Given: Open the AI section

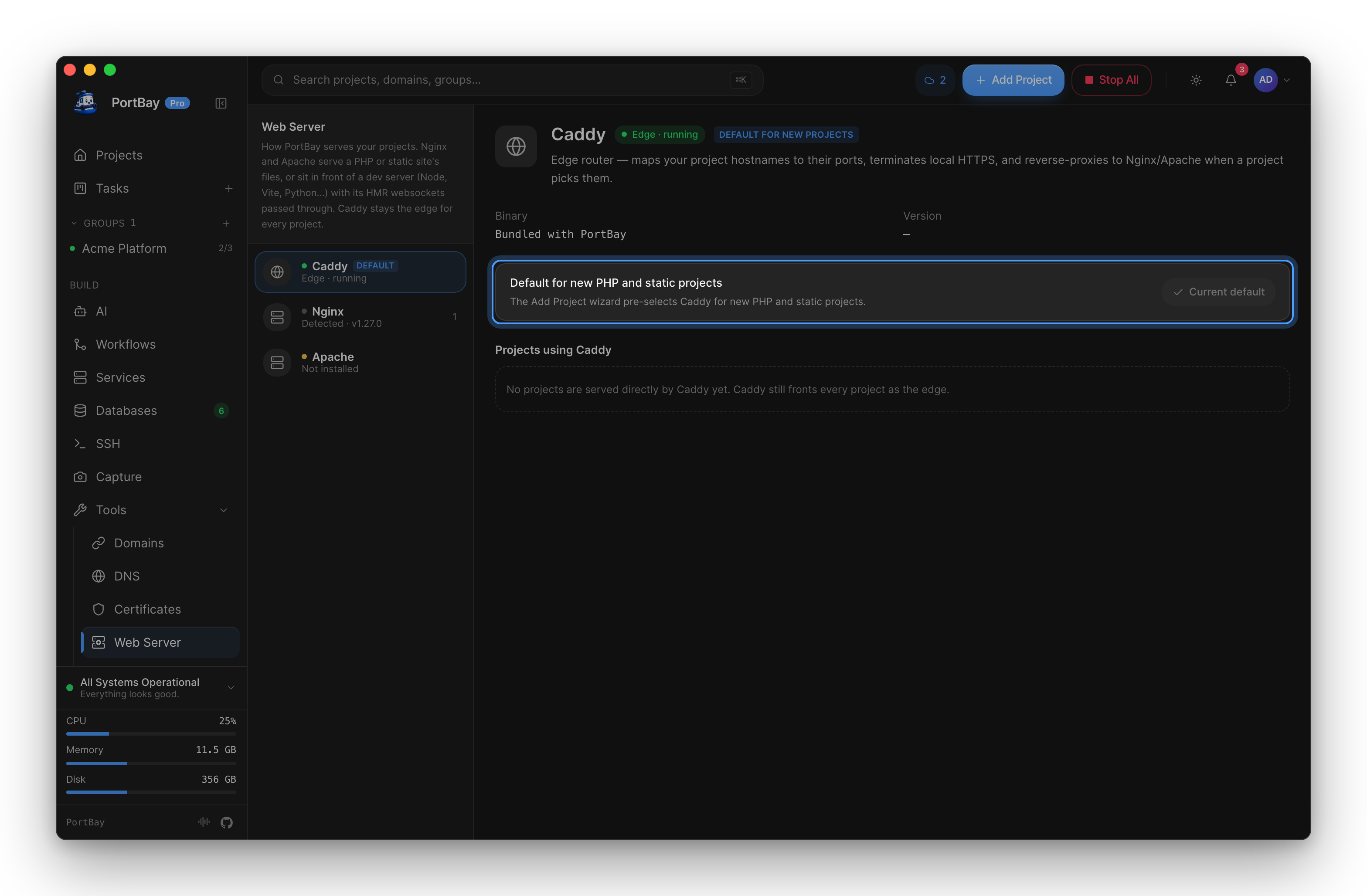Looking at the screenshot, I should point(152,311).
